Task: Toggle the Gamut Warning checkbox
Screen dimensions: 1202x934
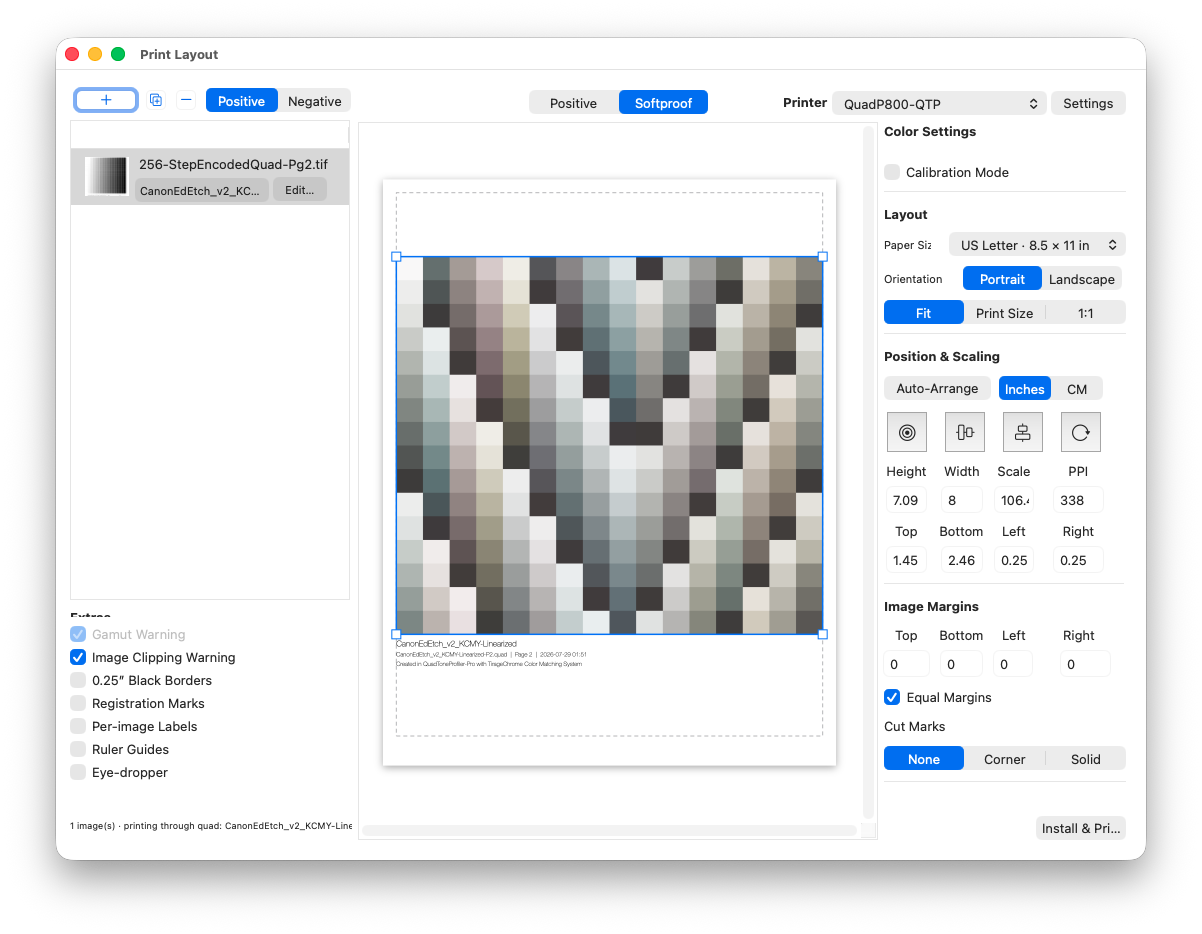Action: click(x=78, y=634)
